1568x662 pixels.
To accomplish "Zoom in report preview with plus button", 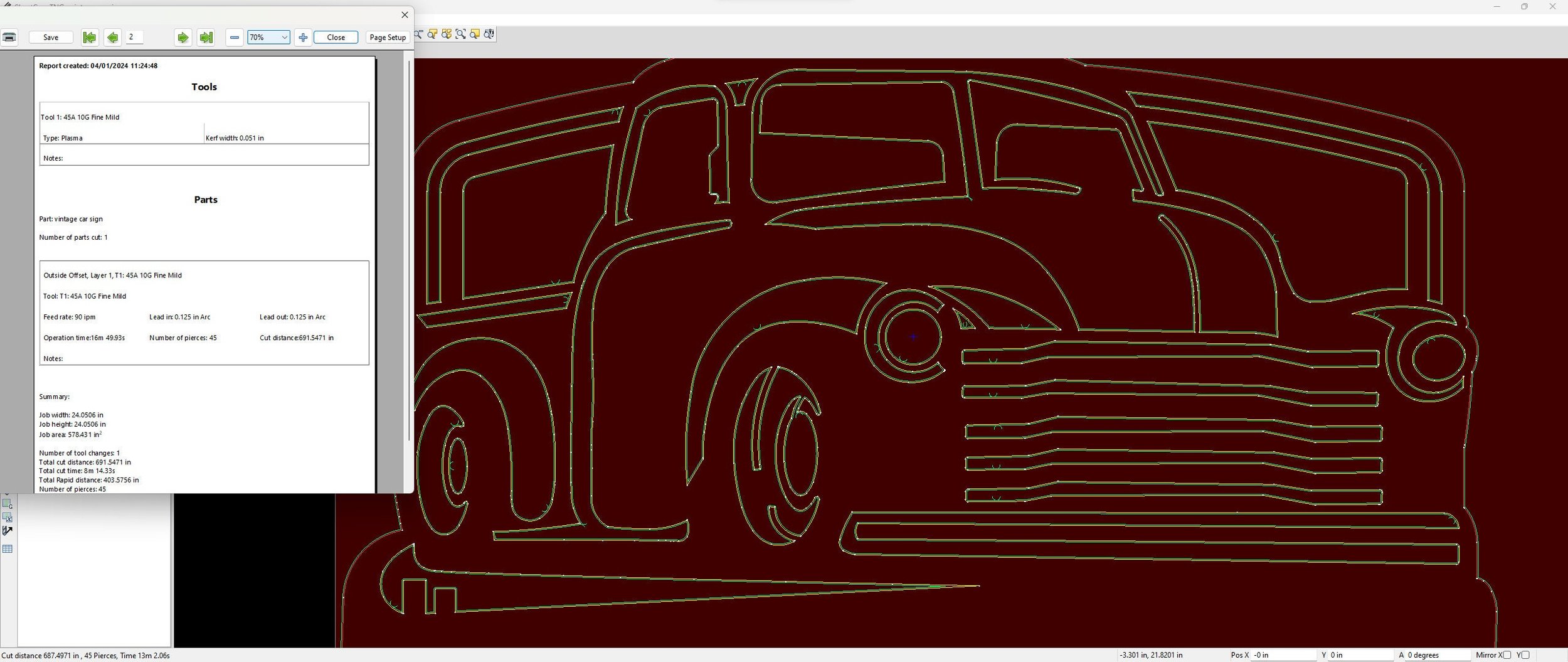I will [x=303, y=38].
